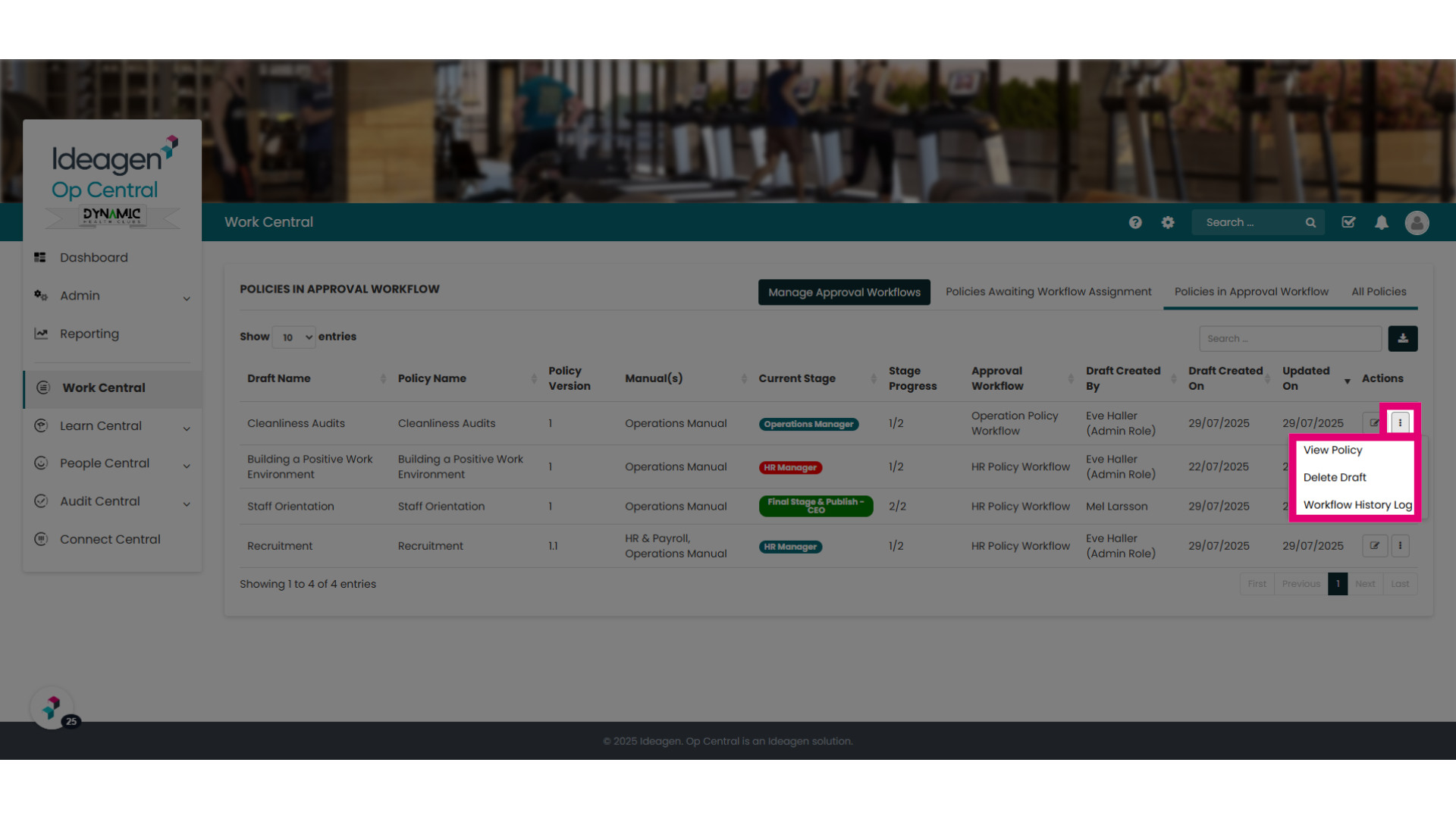The image size is (1456, 819).
Task: Expand the Admin sidebar section
Action: point(112,296)
